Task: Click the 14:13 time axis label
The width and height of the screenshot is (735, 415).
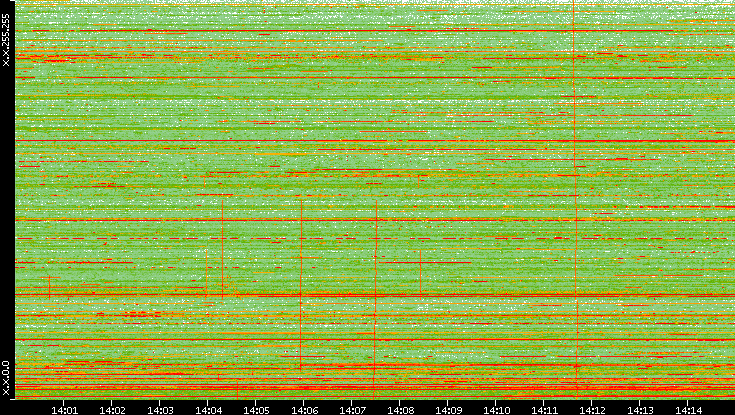Action: (640, 410)
